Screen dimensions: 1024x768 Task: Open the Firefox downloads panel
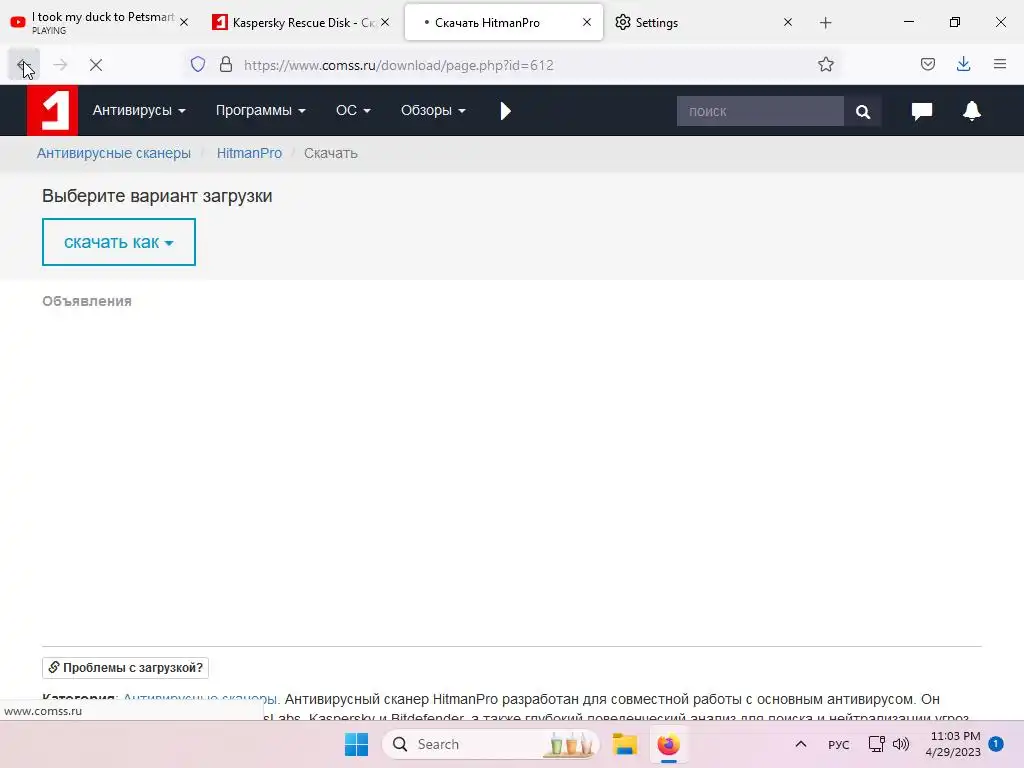point(963,64)
